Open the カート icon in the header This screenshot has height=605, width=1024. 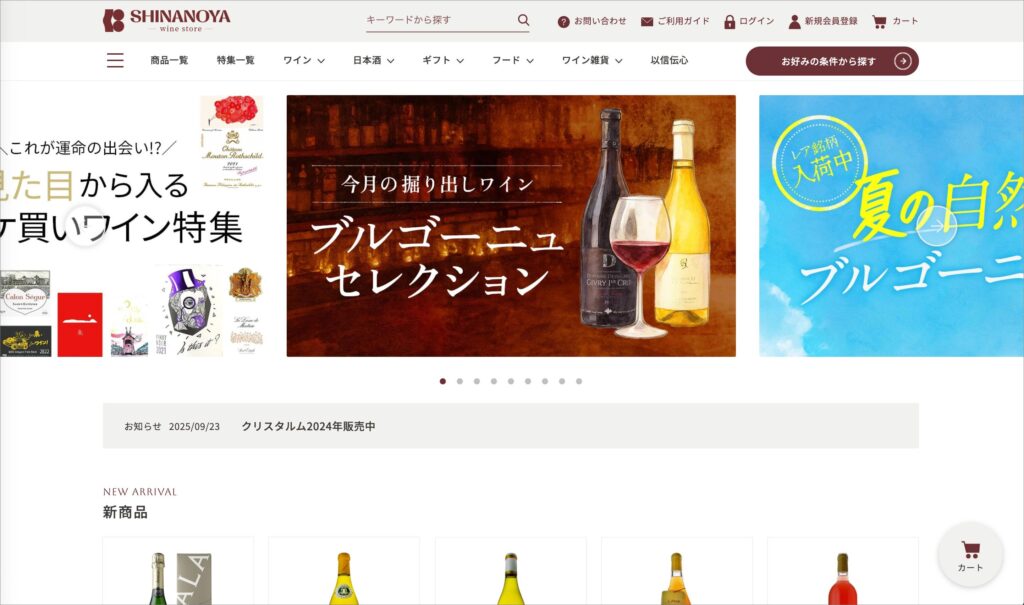pyautogui.click(x=879, y=21)
